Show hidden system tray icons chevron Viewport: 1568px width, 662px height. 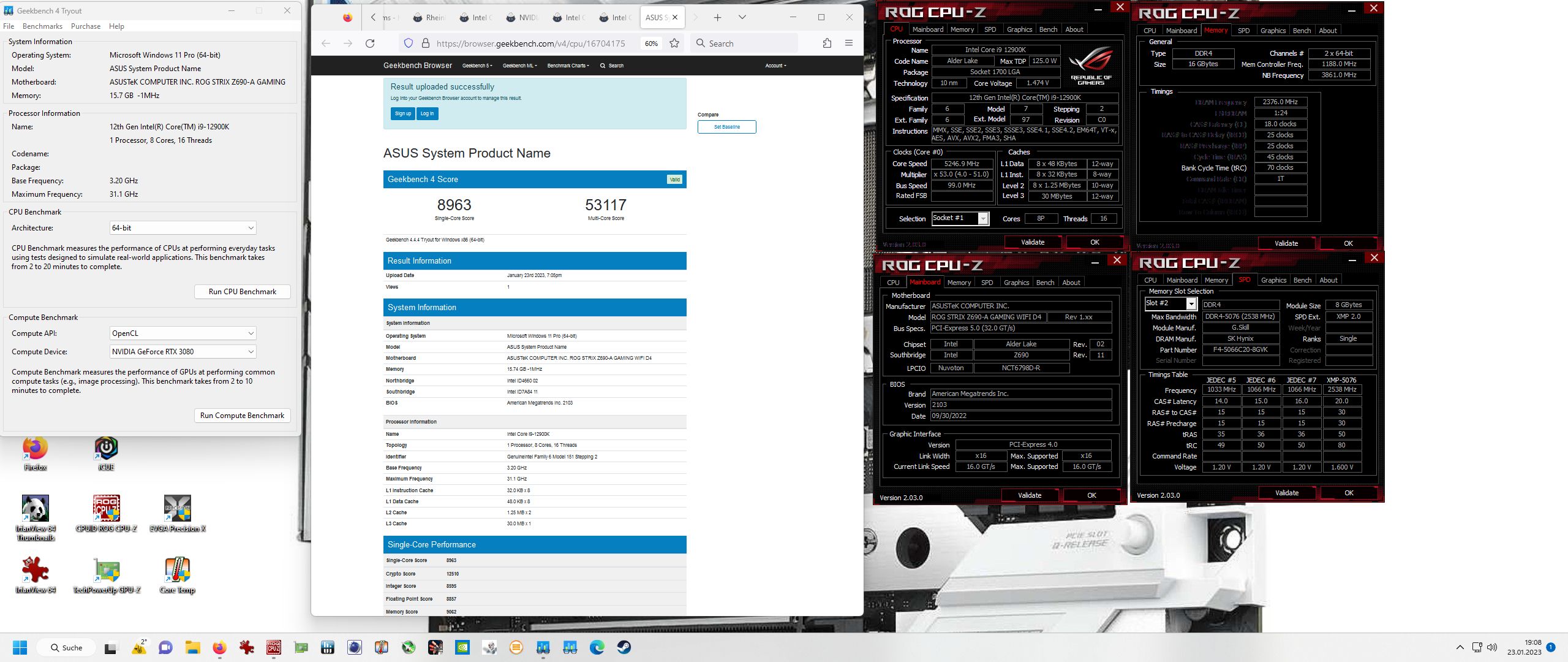(x=1460, y=647)
